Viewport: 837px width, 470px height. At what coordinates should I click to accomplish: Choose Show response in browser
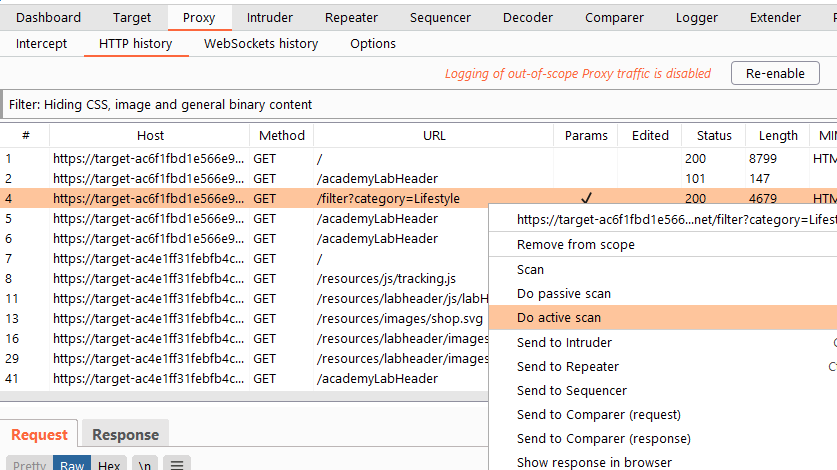click(663, 462)
